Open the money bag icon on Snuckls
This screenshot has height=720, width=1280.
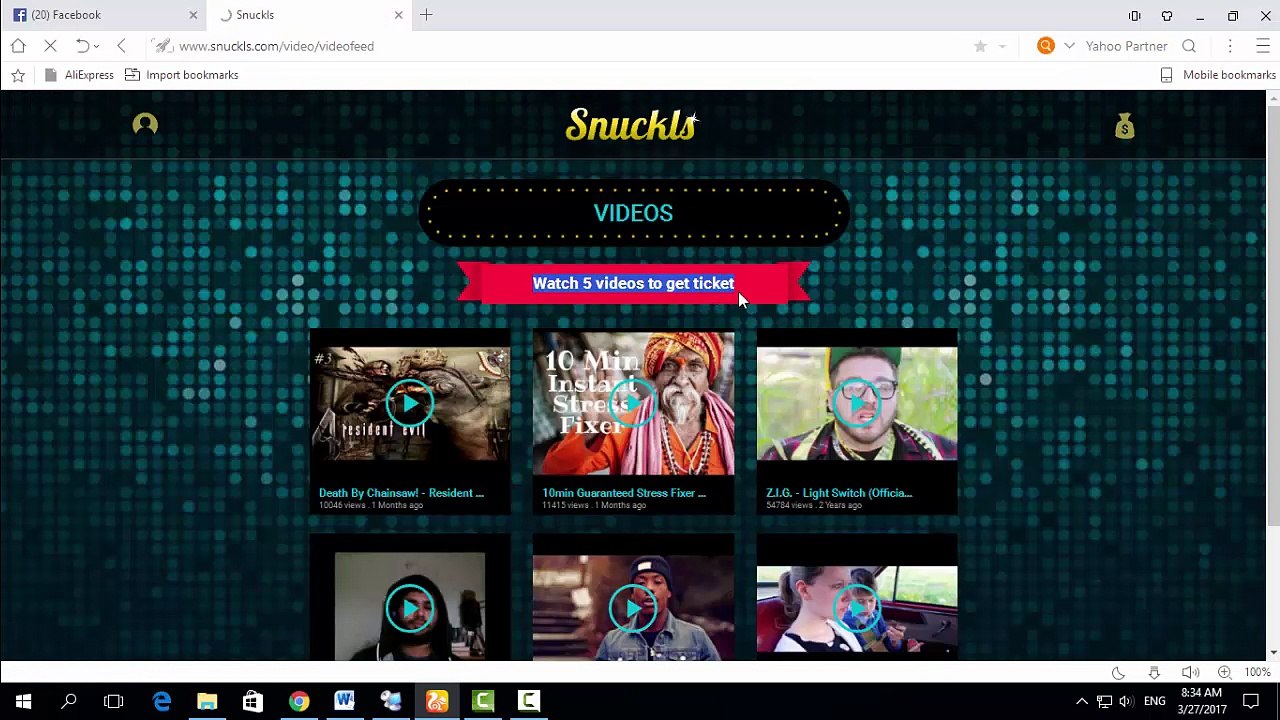pos(1125,125)
